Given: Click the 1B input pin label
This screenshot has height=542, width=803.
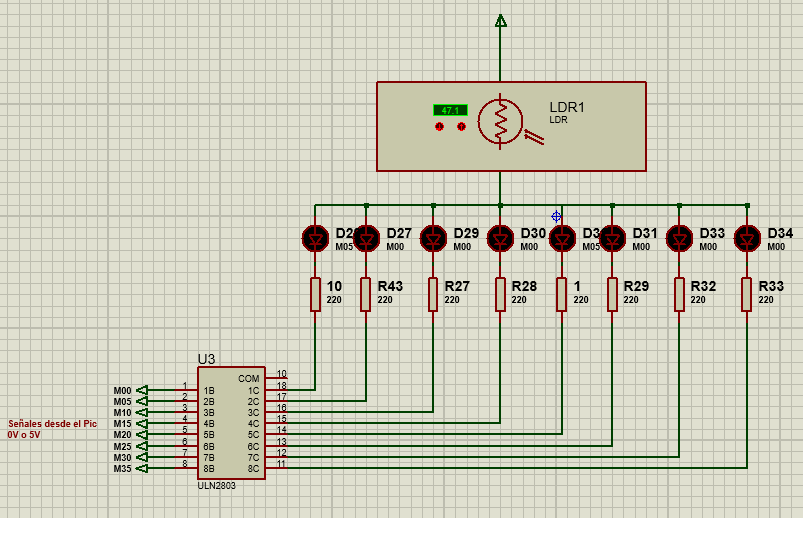Looking at the screenshot, I should pos(208,390).
